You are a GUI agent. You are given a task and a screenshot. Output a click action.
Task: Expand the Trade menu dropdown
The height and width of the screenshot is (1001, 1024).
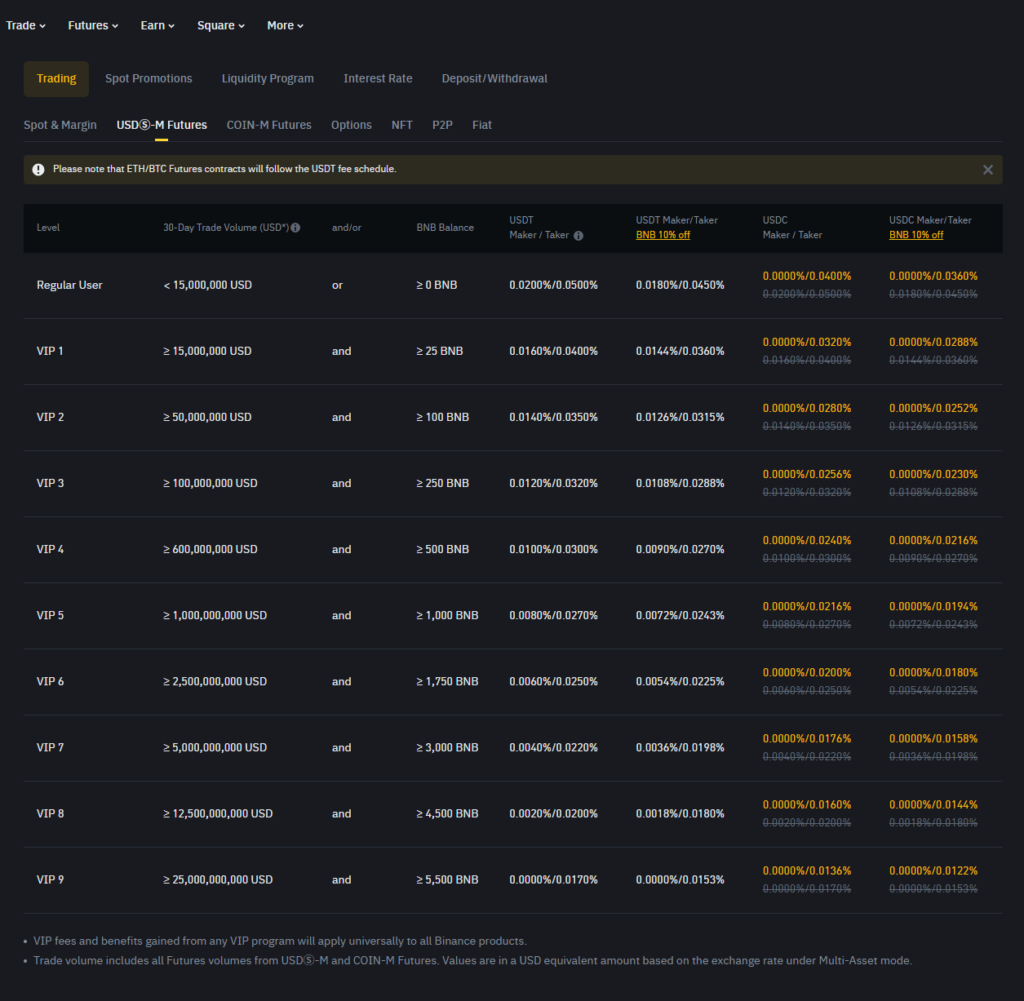(x=26, y=26)
